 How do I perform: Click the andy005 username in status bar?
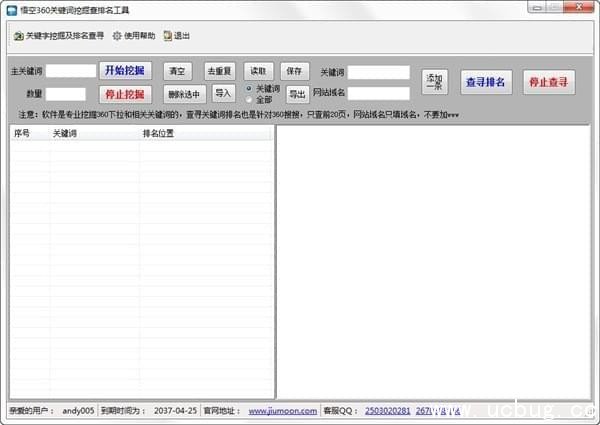pos(78,411)
